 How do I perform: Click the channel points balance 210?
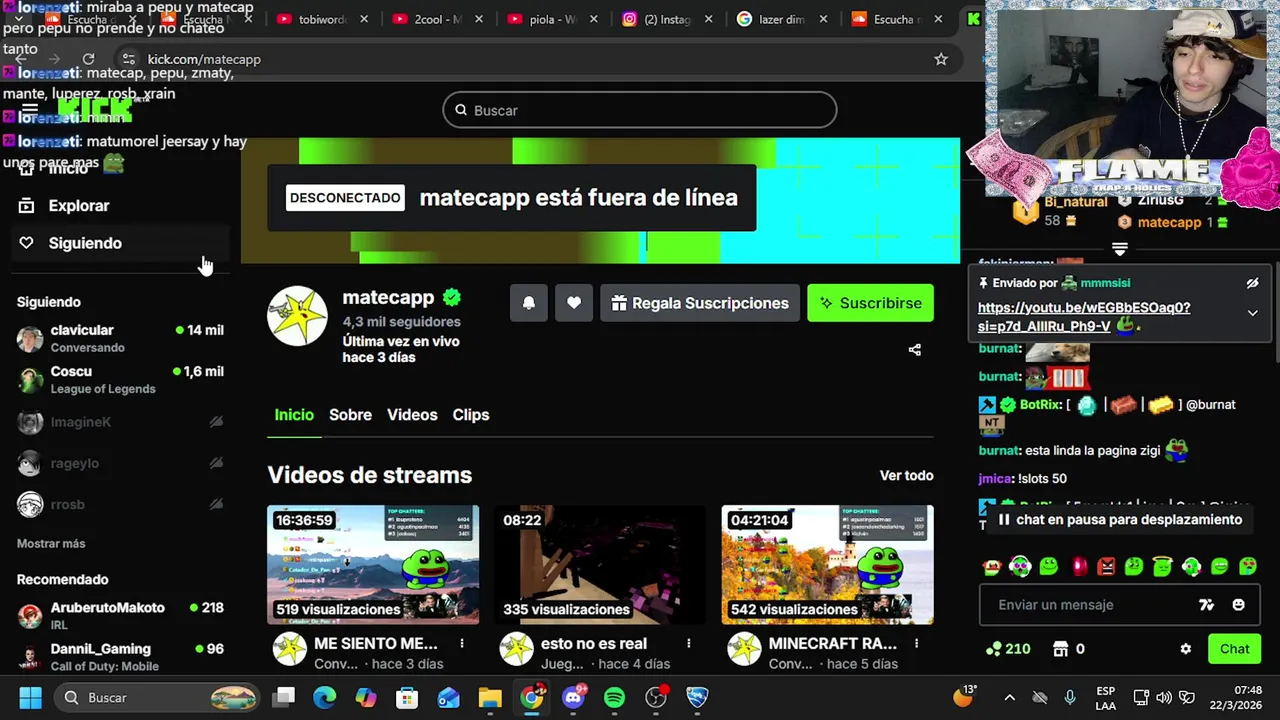[x=1008, y=649]
